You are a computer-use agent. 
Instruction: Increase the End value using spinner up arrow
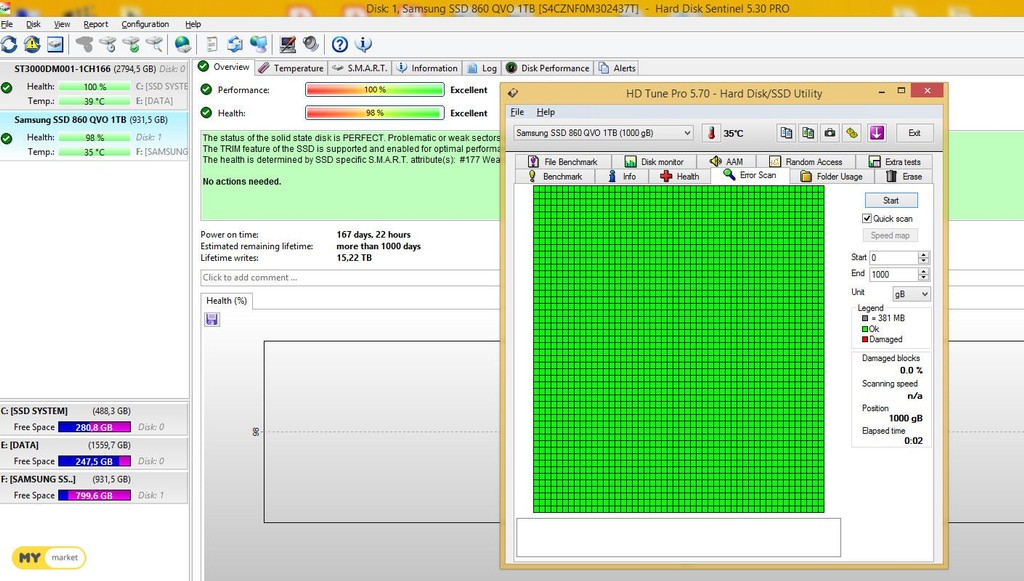(923, 270)
